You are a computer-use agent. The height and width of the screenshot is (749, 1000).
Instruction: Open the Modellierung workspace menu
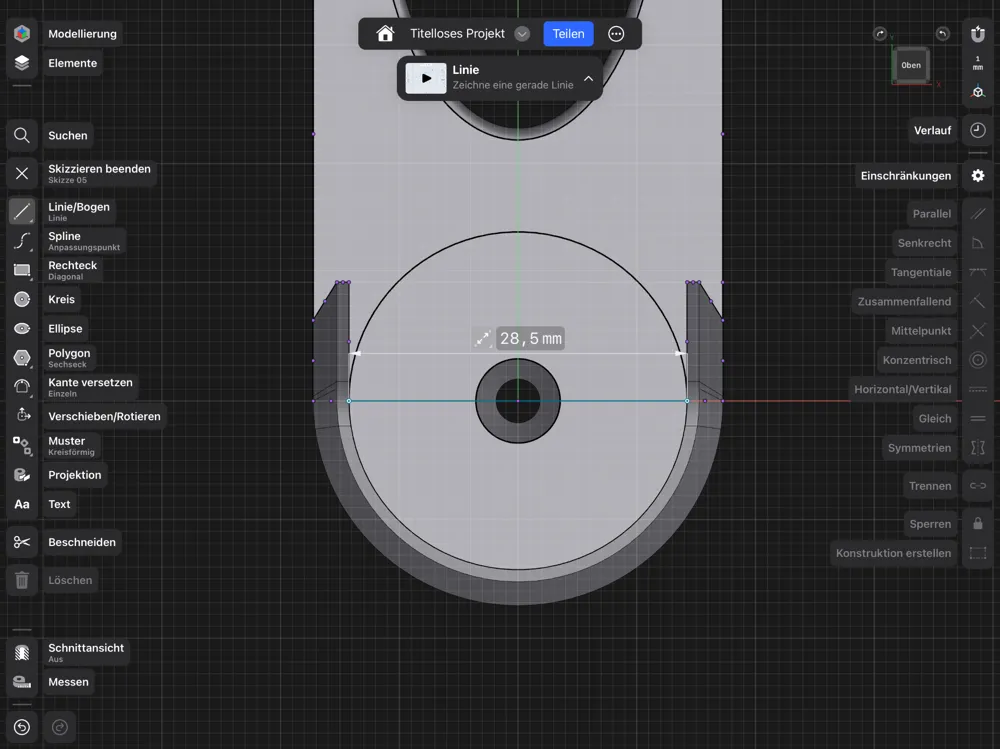(x=22, y=34)
